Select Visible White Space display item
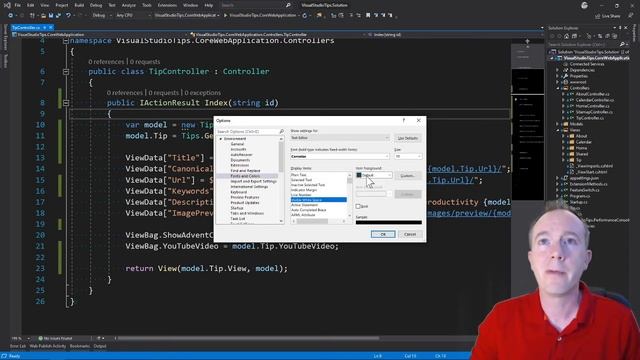This screenshot has width=640, height=360. pos(318,200)
